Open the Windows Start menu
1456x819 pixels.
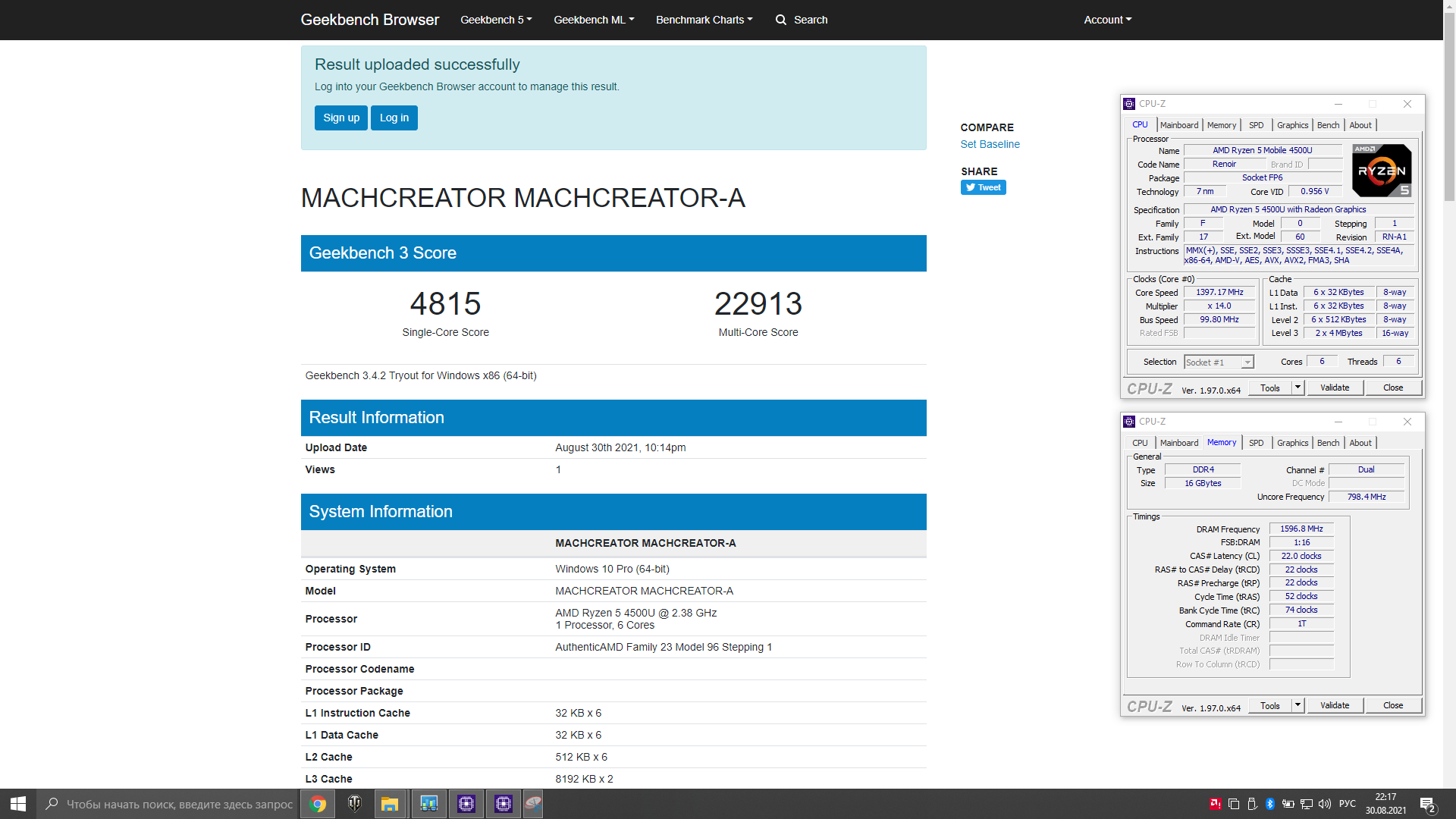coord(18,804)
